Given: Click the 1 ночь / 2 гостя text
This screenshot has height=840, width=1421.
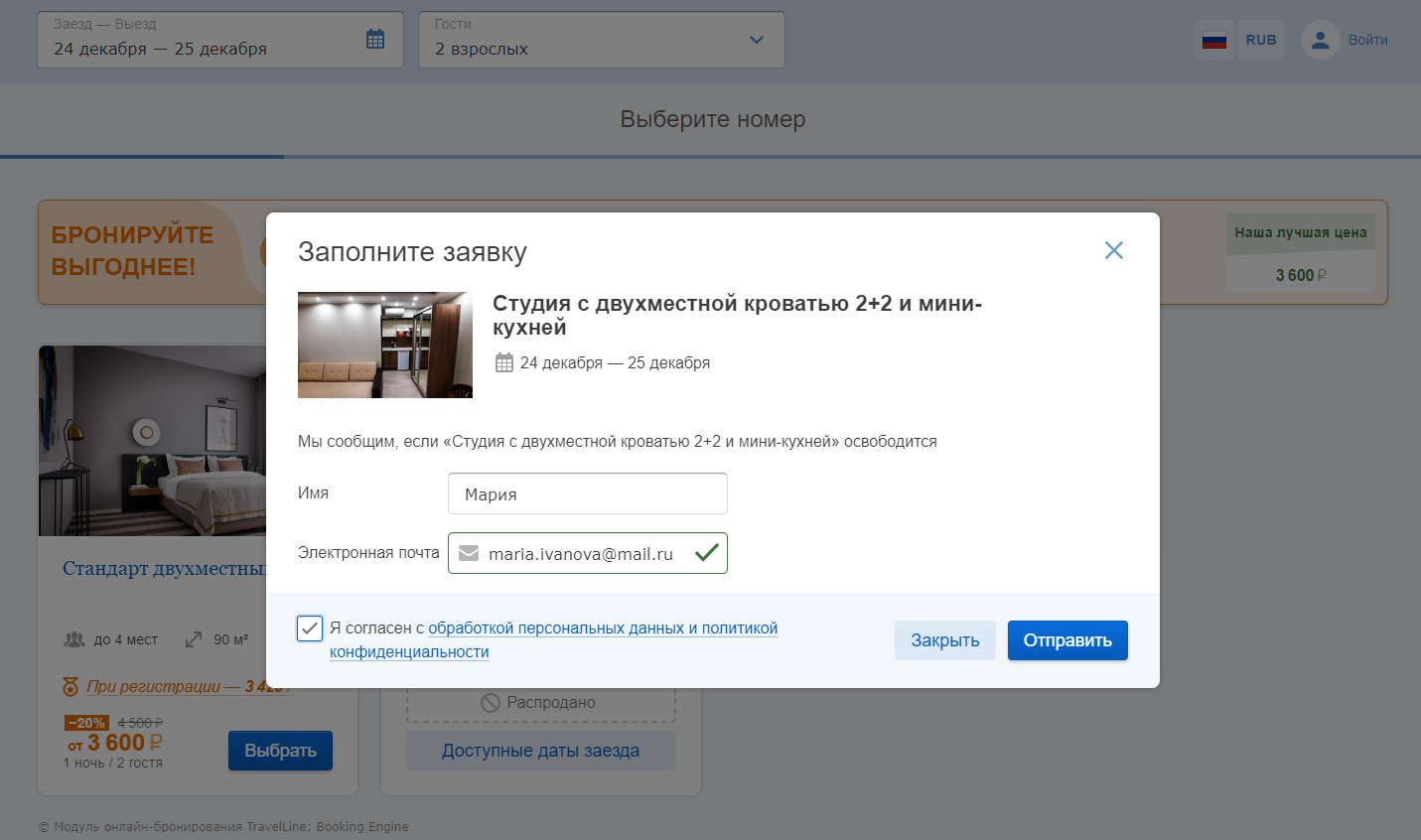Looking at the screenshot, I should click(113, 763).
